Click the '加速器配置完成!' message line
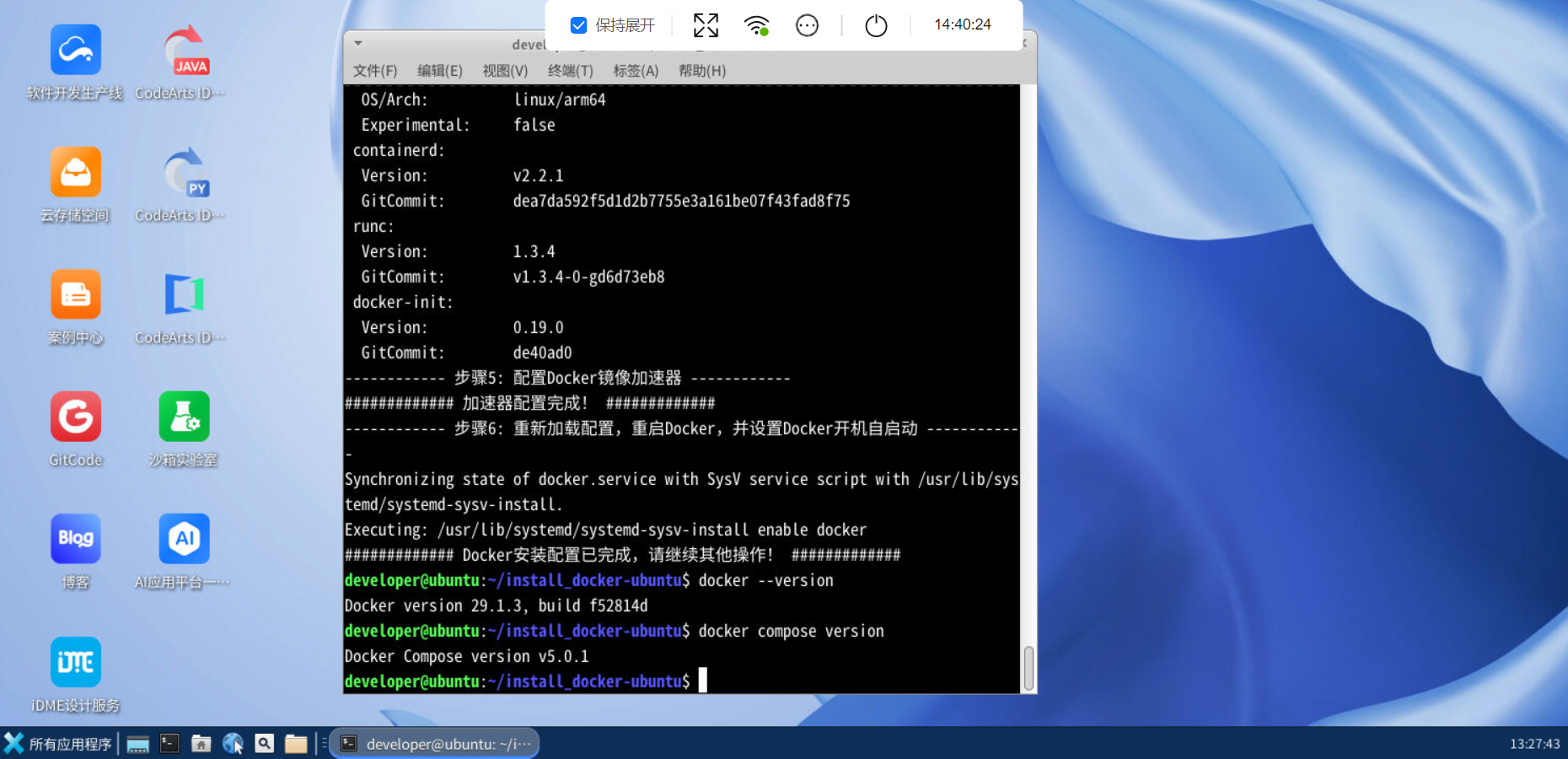Viewport: 1568px width, 759px height. [529, 403]
